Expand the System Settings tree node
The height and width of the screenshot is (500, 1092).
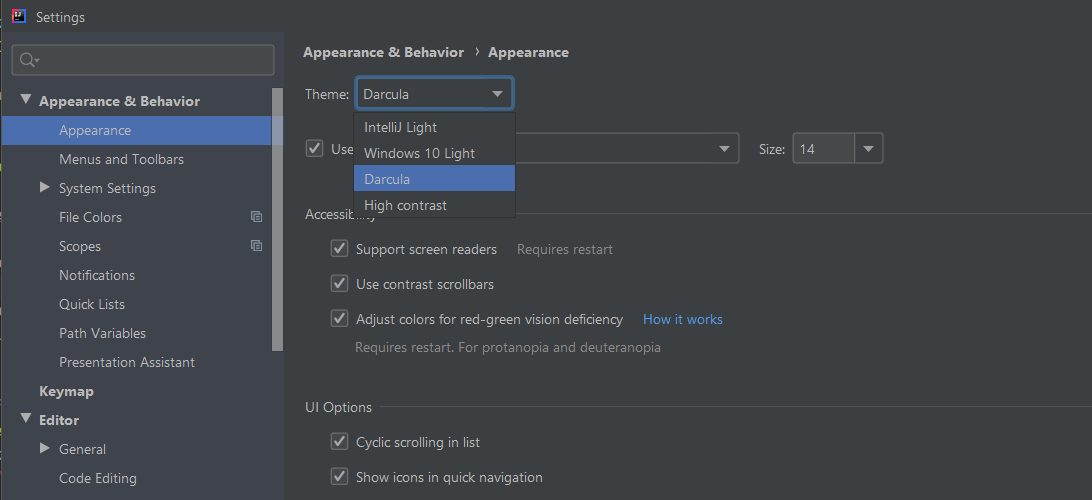[x=45, y=187]
